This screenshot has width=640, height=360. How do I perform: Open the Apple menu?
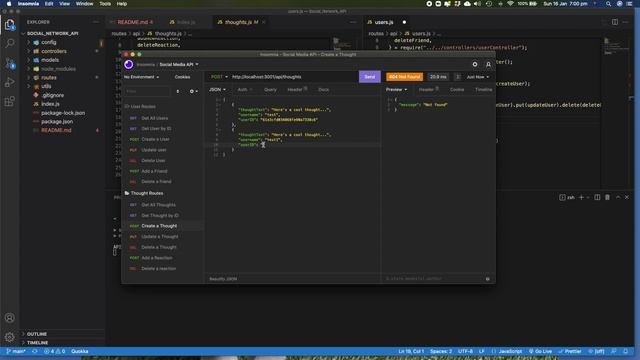[x=9, y=4]
